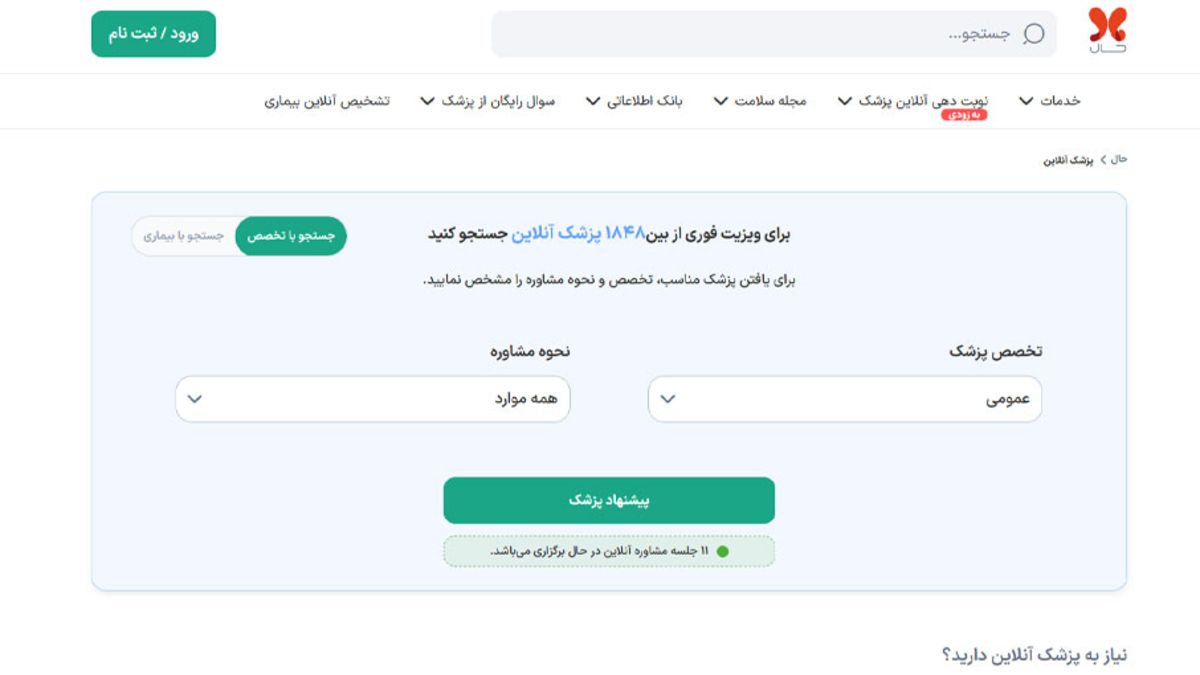Open the تشخیص آنلاین بیماری menu item

pos(327,101)
